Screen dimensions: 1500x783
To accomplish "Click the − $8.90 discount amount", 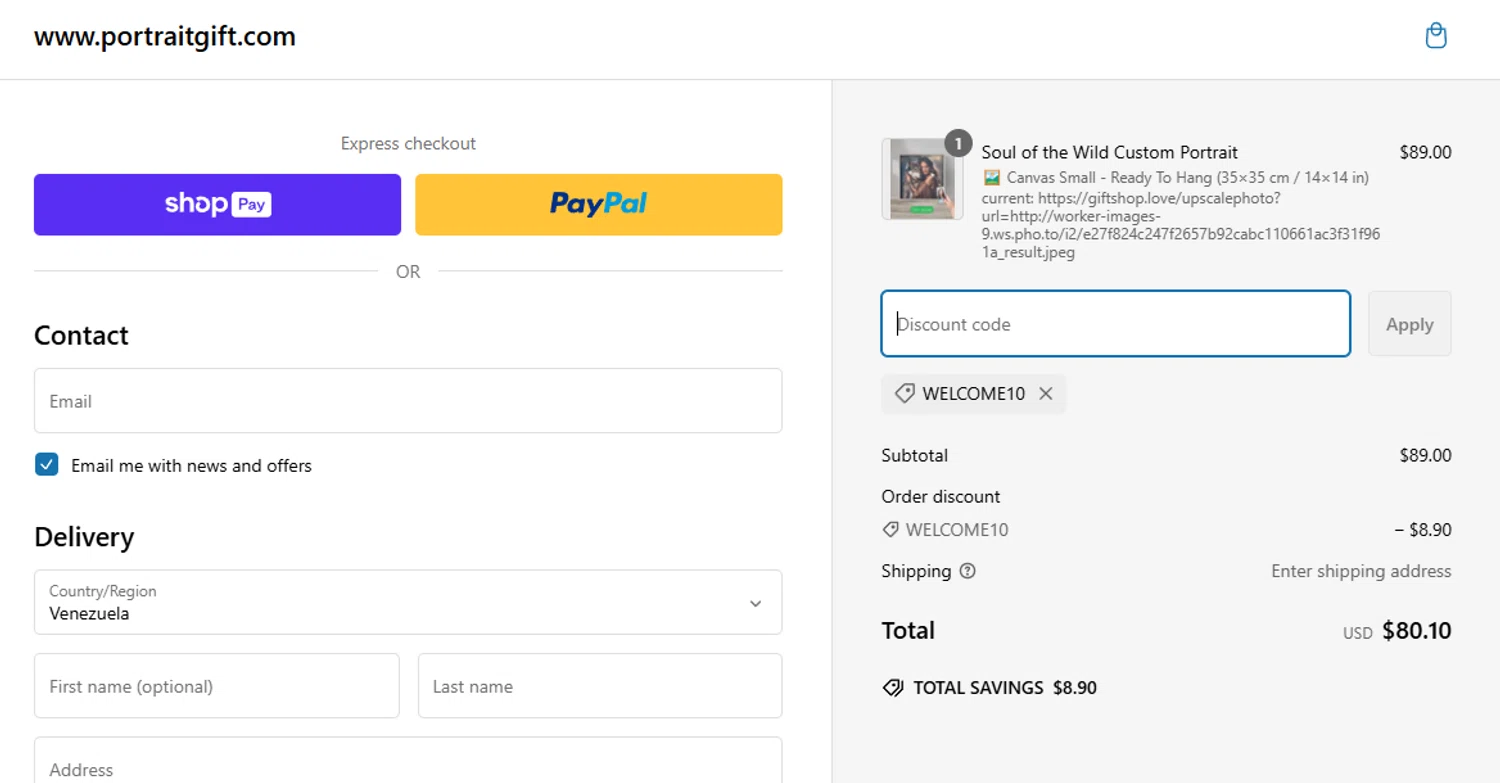I will [1423, 530].
